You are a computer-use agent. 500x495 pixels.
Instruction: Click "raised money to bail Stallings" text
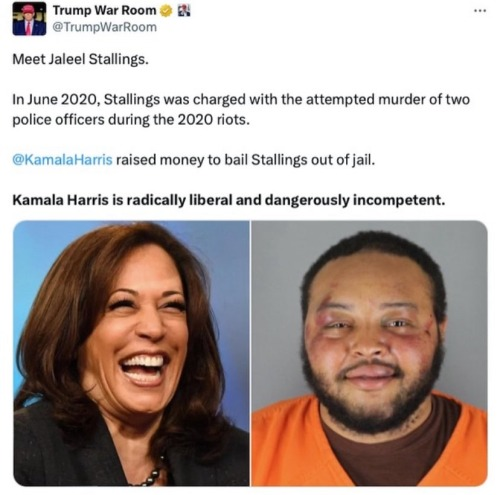point(212,160)
